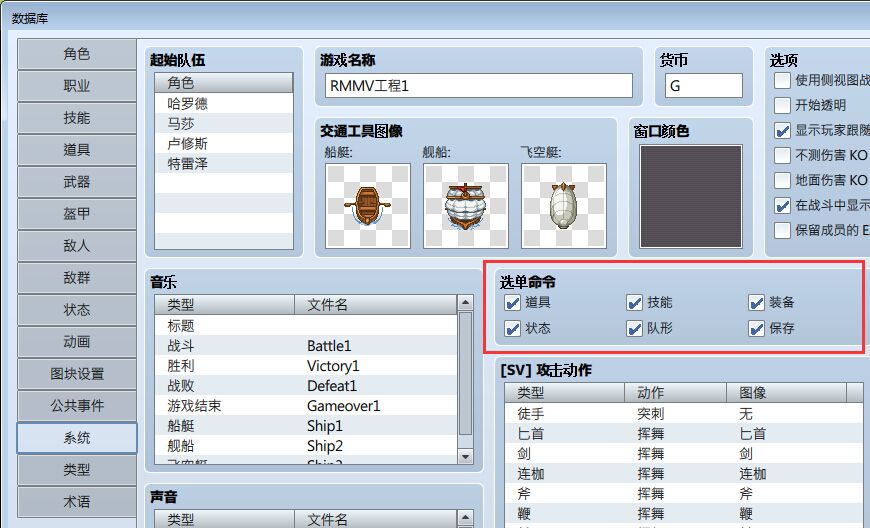Select the 船艇 boat vehicle image
The image size is (870, 528).
(367, 206)
